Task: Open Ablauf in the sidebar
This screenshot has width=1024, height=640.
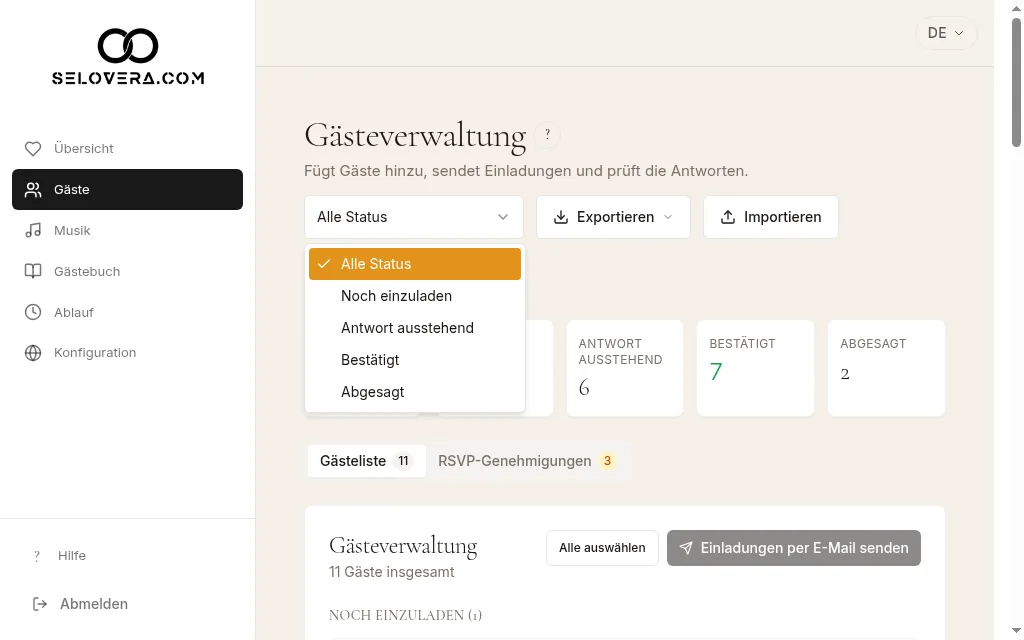Action: (x=127, y=312)
